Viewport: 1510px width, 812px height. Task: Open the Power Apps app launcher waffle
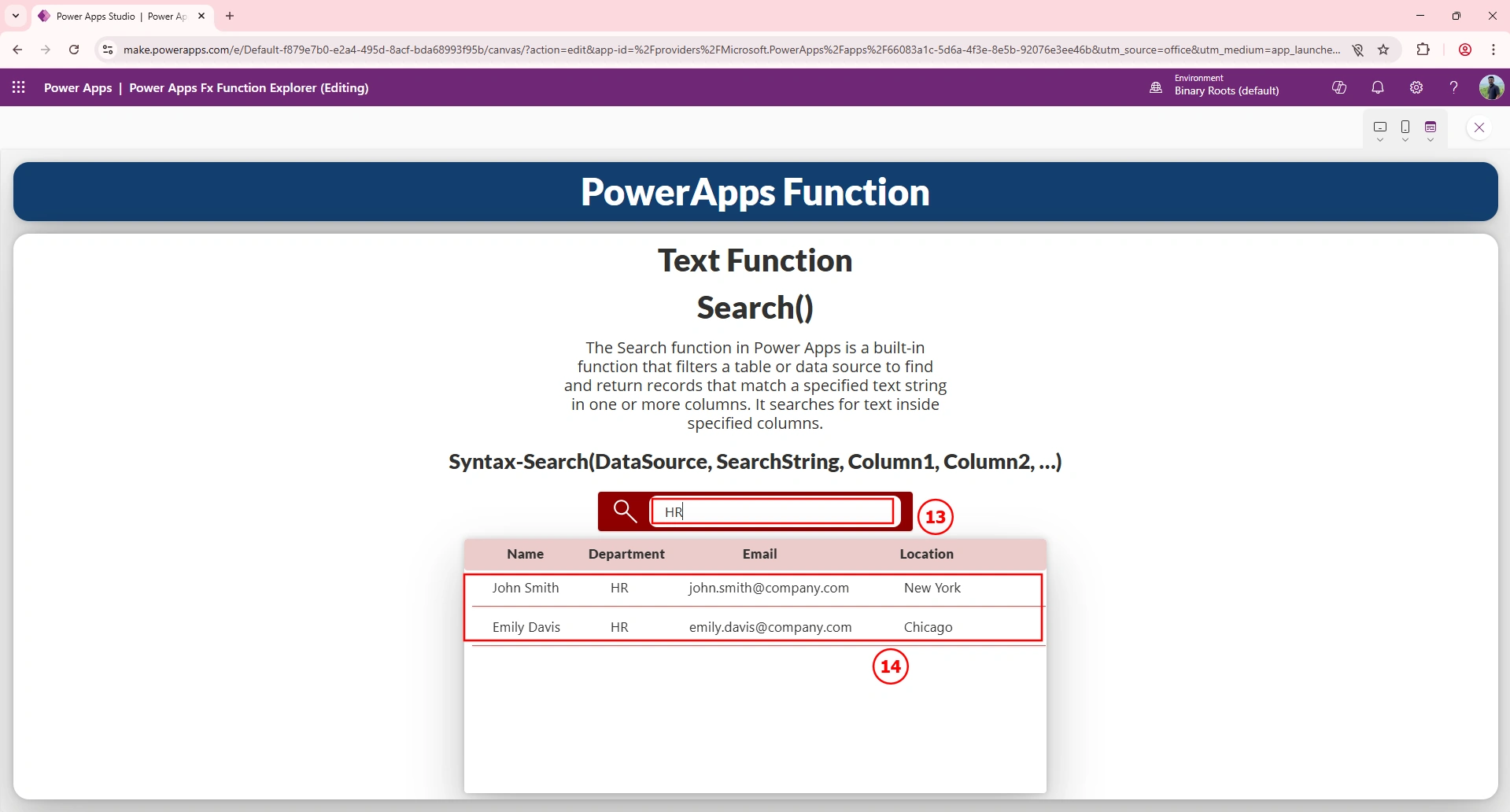click(x=19, y=87)
